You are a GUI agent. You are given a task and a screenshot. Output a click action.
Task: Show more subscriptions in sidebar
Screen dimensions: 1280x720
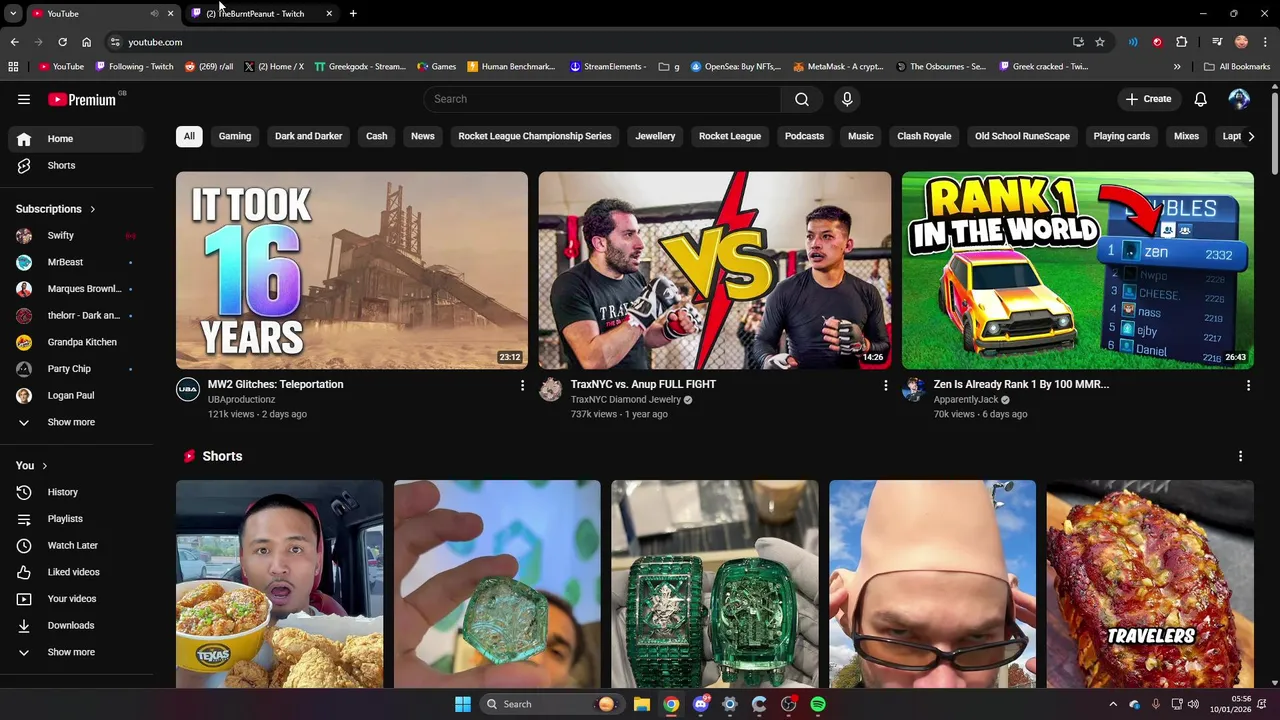(x=76, y=422)
